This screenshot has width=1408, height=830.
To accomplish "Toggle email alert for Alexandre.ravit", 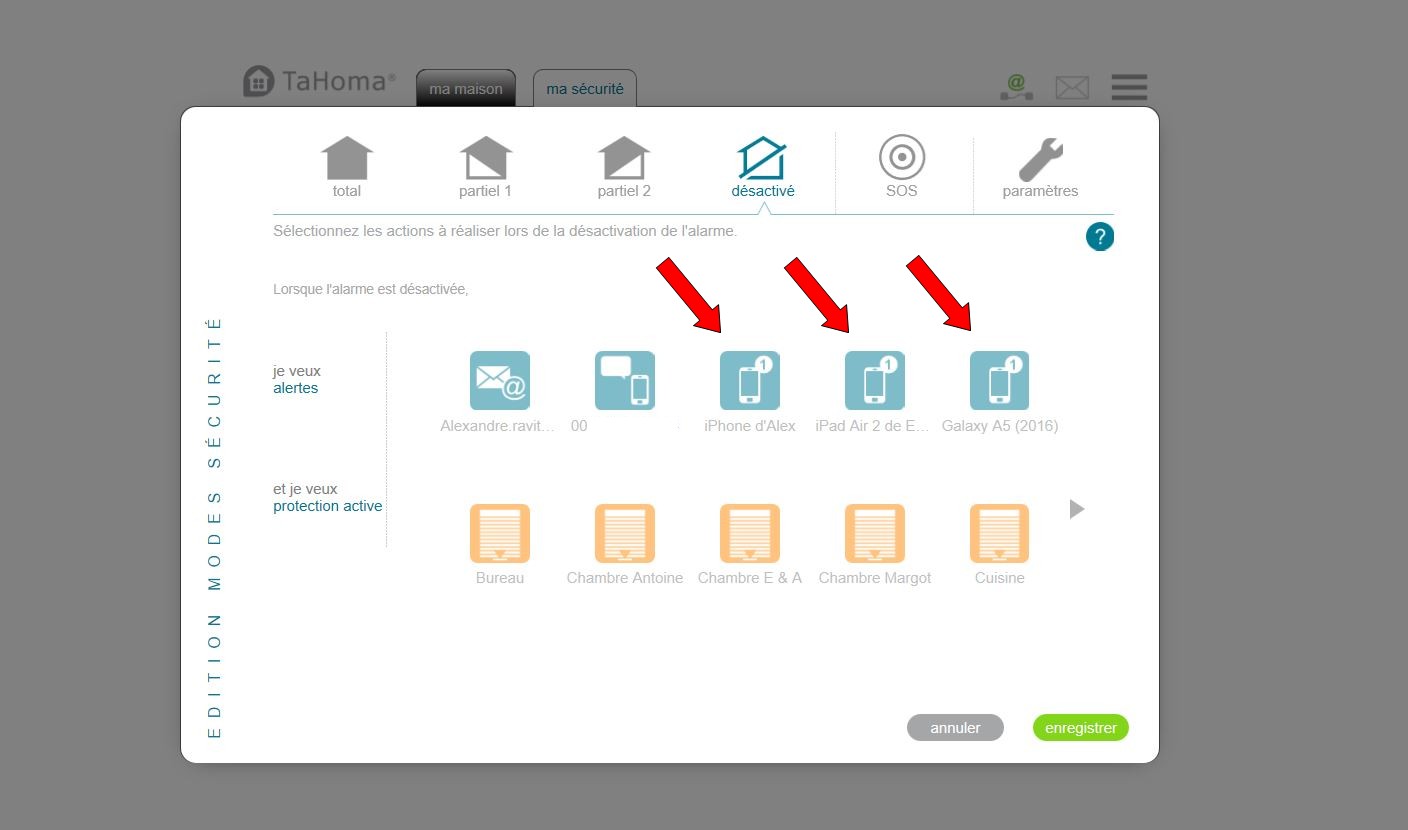I will (500, 381).
